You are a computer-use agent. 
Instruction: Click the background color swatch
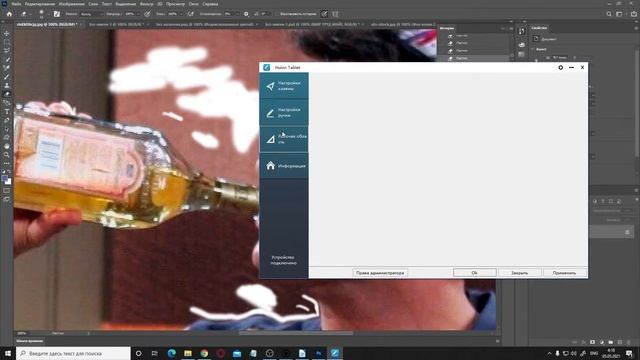coord(9,182)
